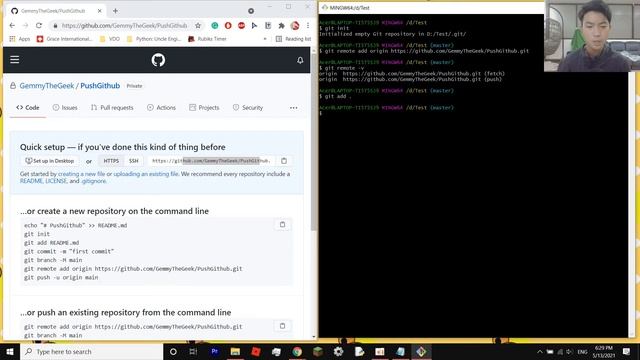This screenshot has height=360, width=640.
Task: Copy the quick setup repository URL
Action: 284,161
